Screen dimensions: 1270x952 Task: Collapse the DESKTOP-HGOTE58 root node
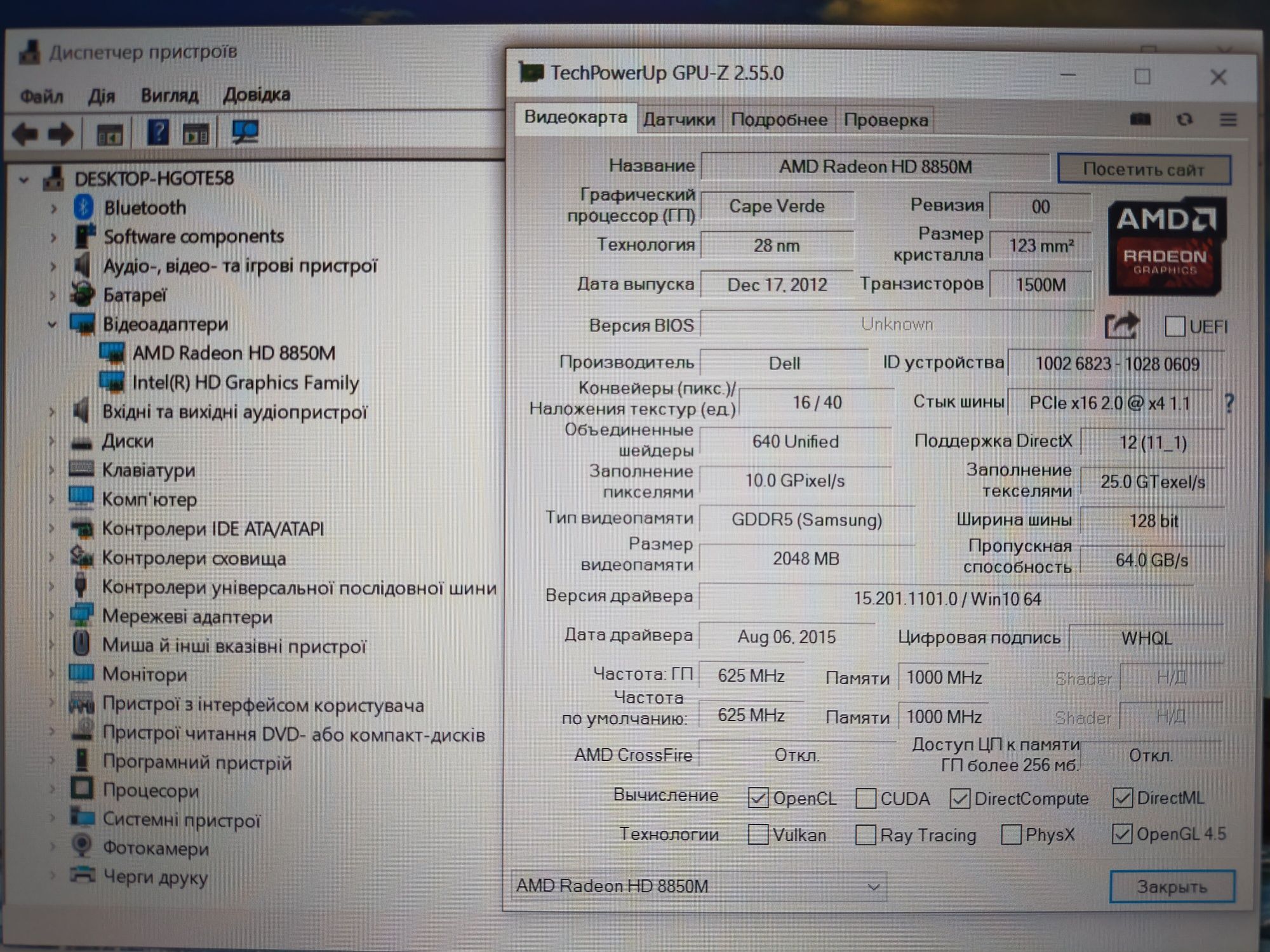[x=24, y=180]
